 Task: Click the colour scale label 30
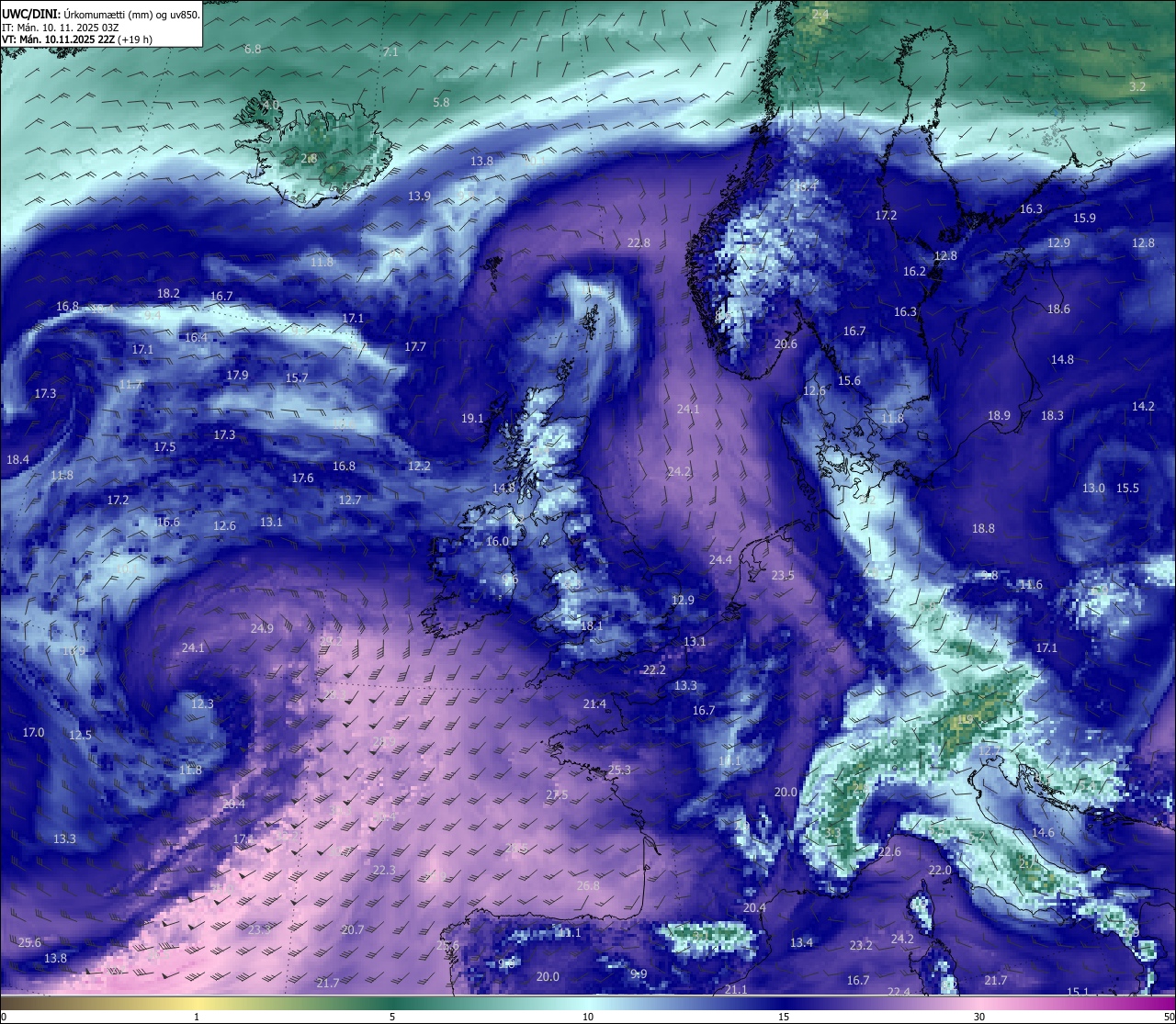click(979, 1017)
